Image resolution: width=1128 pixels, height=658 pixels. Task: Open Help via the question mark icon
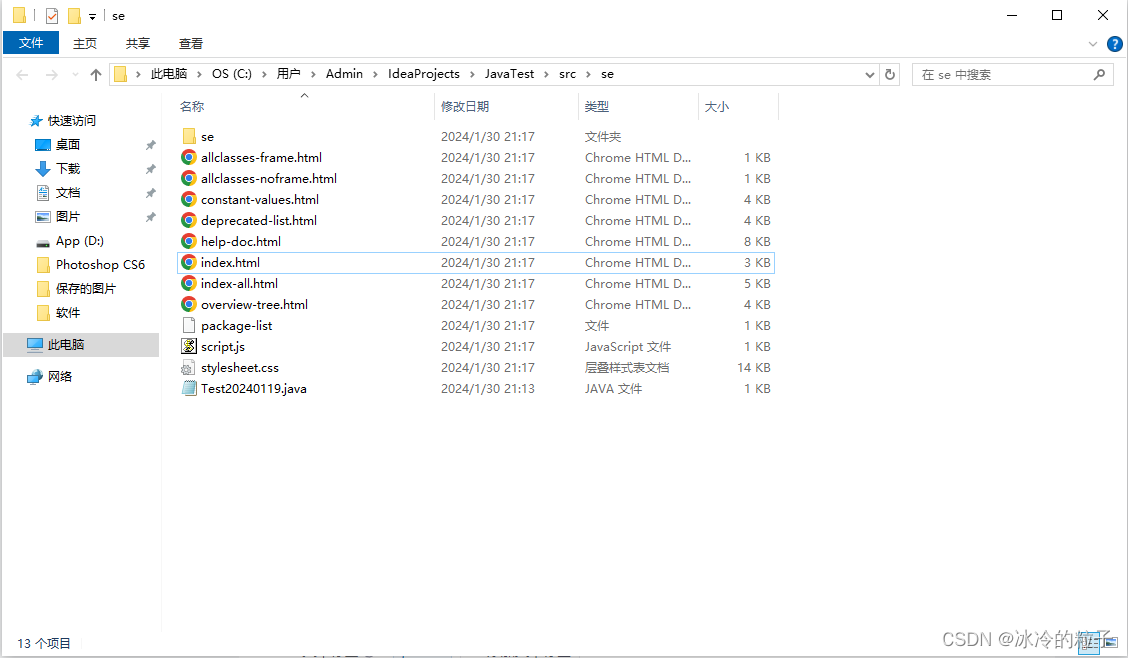click(x=1115, y=43)
